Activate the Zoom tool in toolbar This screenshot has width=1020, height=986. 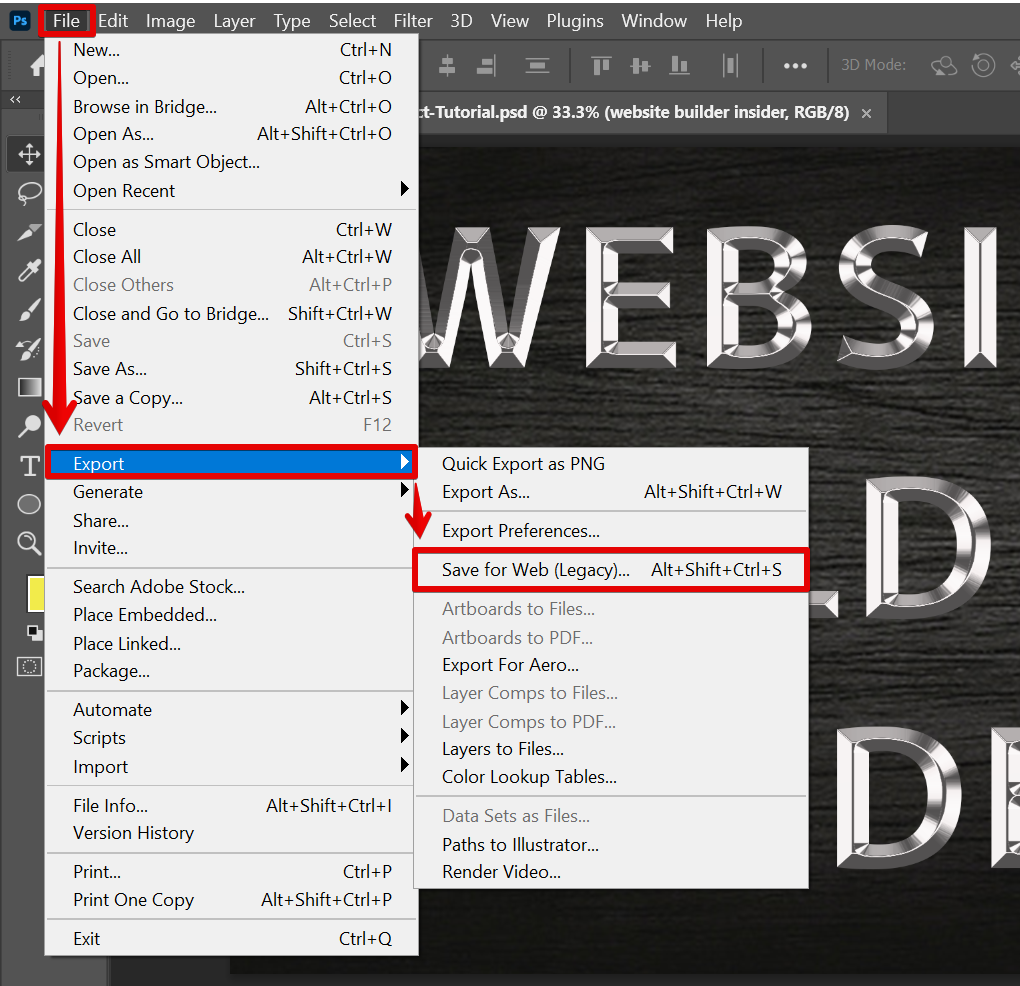pos(29,543)
